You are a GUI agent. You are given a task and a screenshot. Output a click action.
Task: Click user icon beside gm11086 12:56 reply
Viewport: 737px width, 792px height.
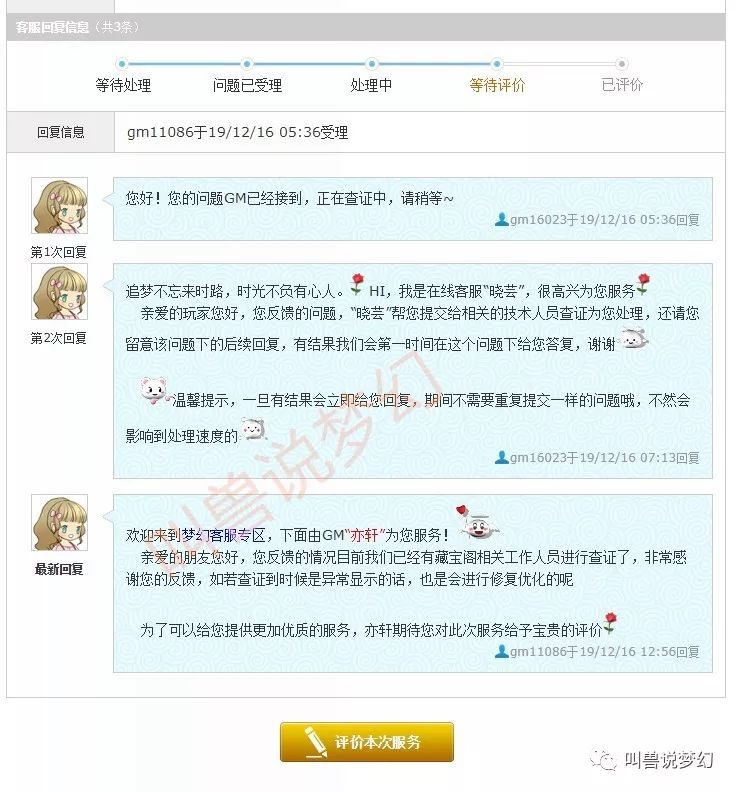(x=501, y=651)
